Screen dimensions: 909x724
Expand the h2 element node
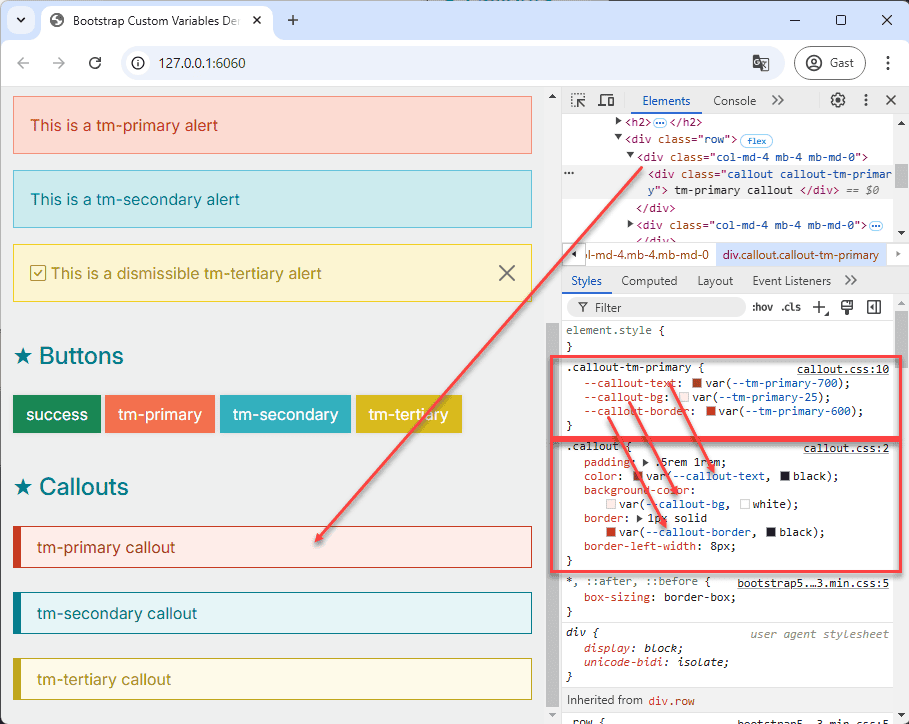(619, 121)
